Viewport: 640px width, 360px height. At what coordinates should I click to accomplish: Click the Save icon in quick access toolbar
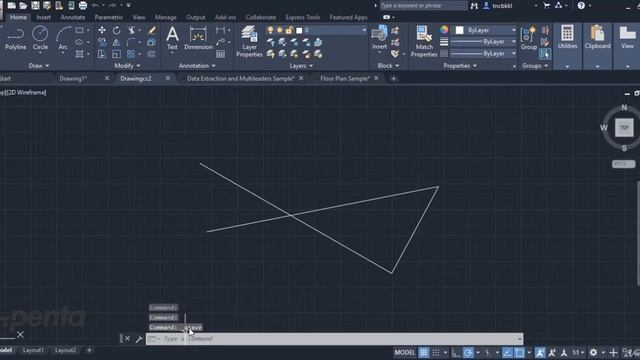[x=36, y=5]
